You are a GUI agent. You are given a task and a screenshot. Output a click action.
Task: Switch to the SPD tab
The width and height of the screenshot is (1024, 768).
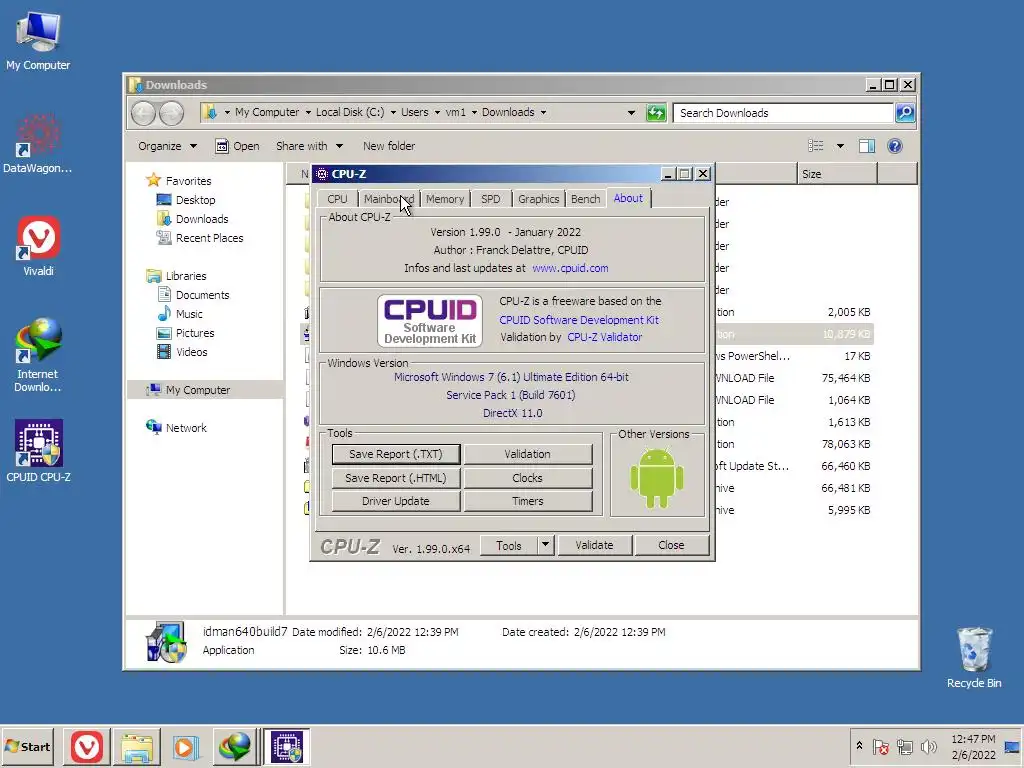click(490, 199)
